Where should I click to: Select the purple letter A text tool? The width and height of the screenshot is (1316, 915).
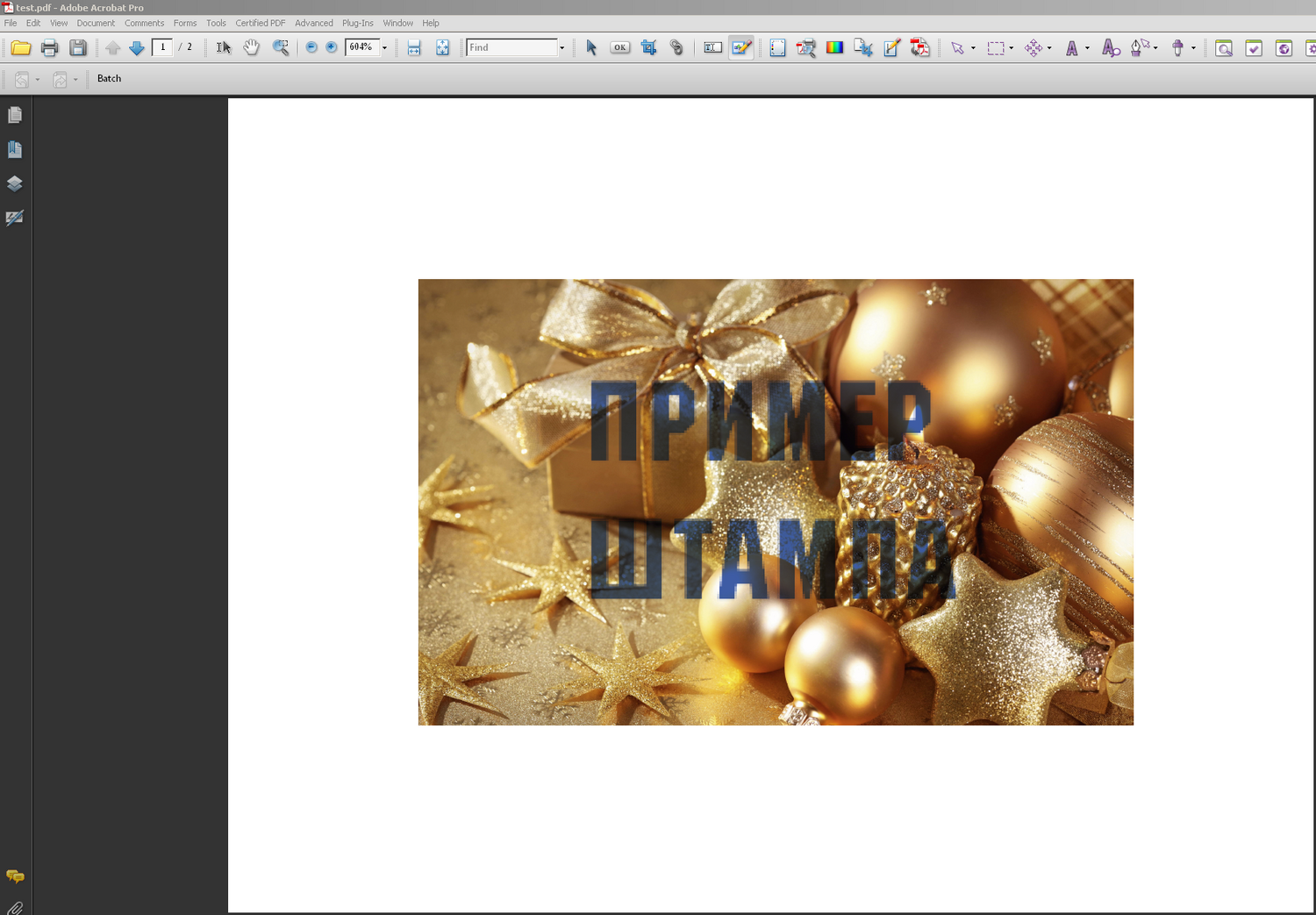pos(1072,48)
